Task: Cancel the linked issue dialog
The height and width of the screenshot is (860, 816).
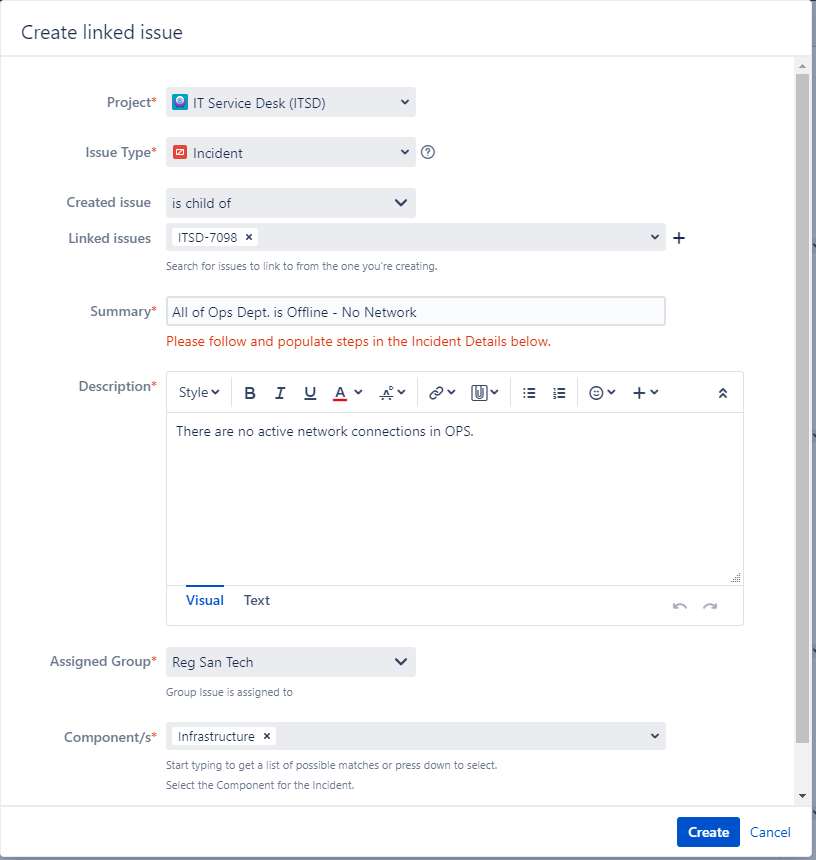Action: 770,832
